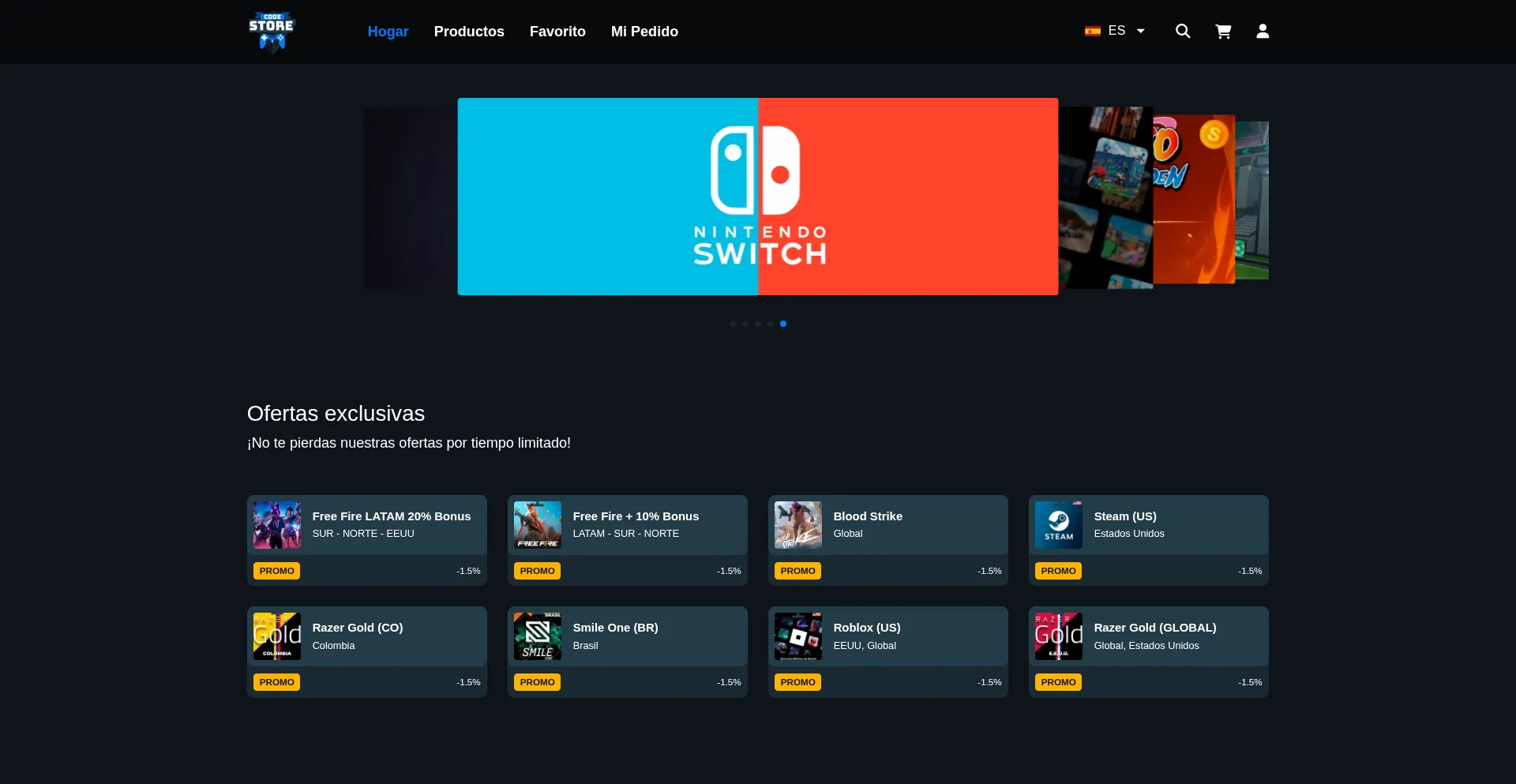Screen dimensions: 1516x784
Task: Select the second carousel dot
Action: (745, 324)
